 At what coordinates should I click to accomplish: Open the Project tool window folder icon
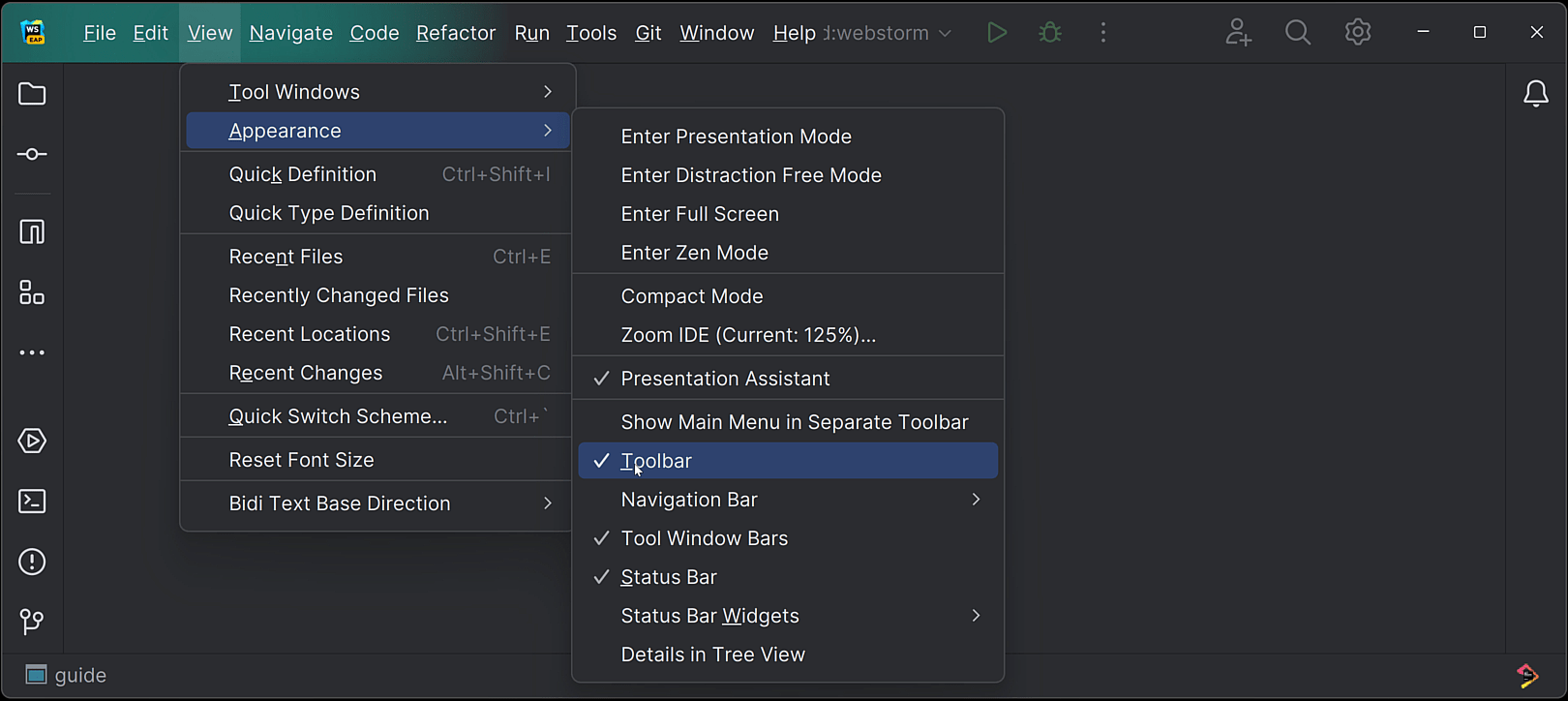pyautogui.click(x=32, y=94)
